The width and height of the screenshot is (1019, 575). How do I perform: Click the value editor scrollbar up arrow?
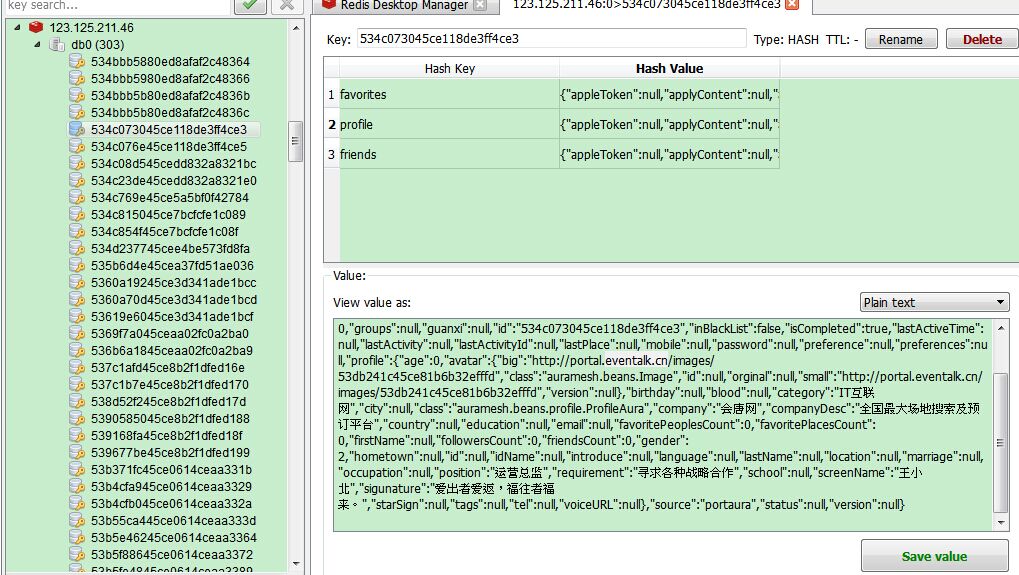point(1000,327)
